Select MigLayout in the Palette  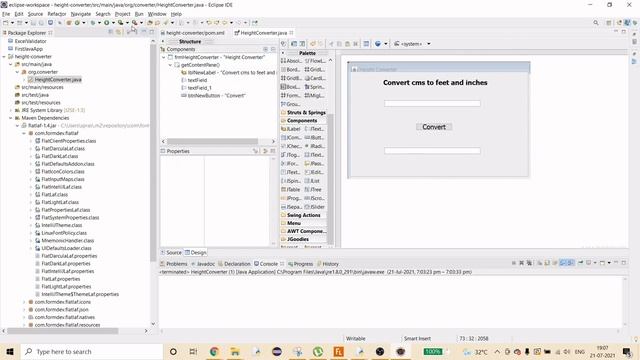[x=315, y=95]
